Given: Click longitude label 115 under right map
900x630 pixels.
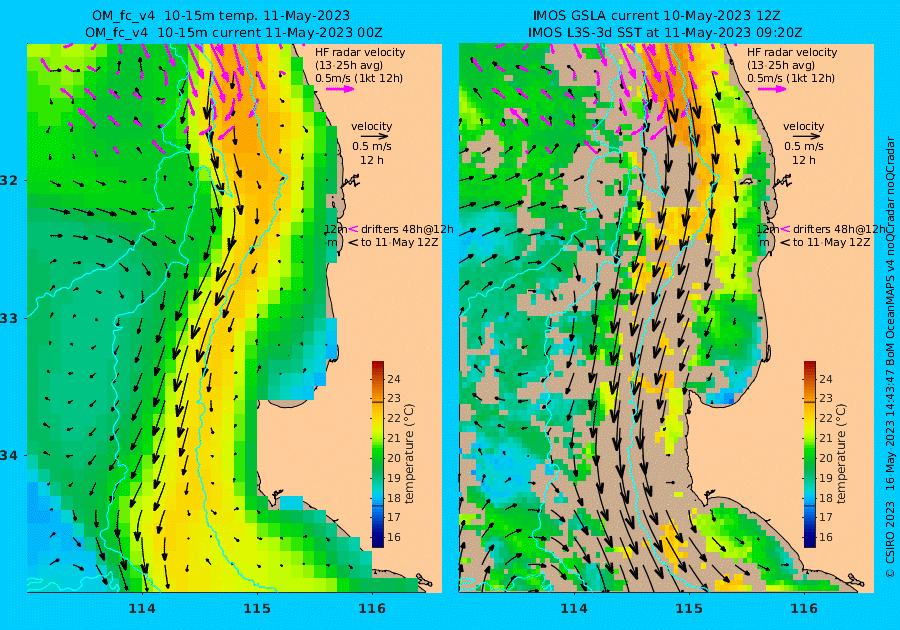Looking at the screenshot, I should pos(689,609).
